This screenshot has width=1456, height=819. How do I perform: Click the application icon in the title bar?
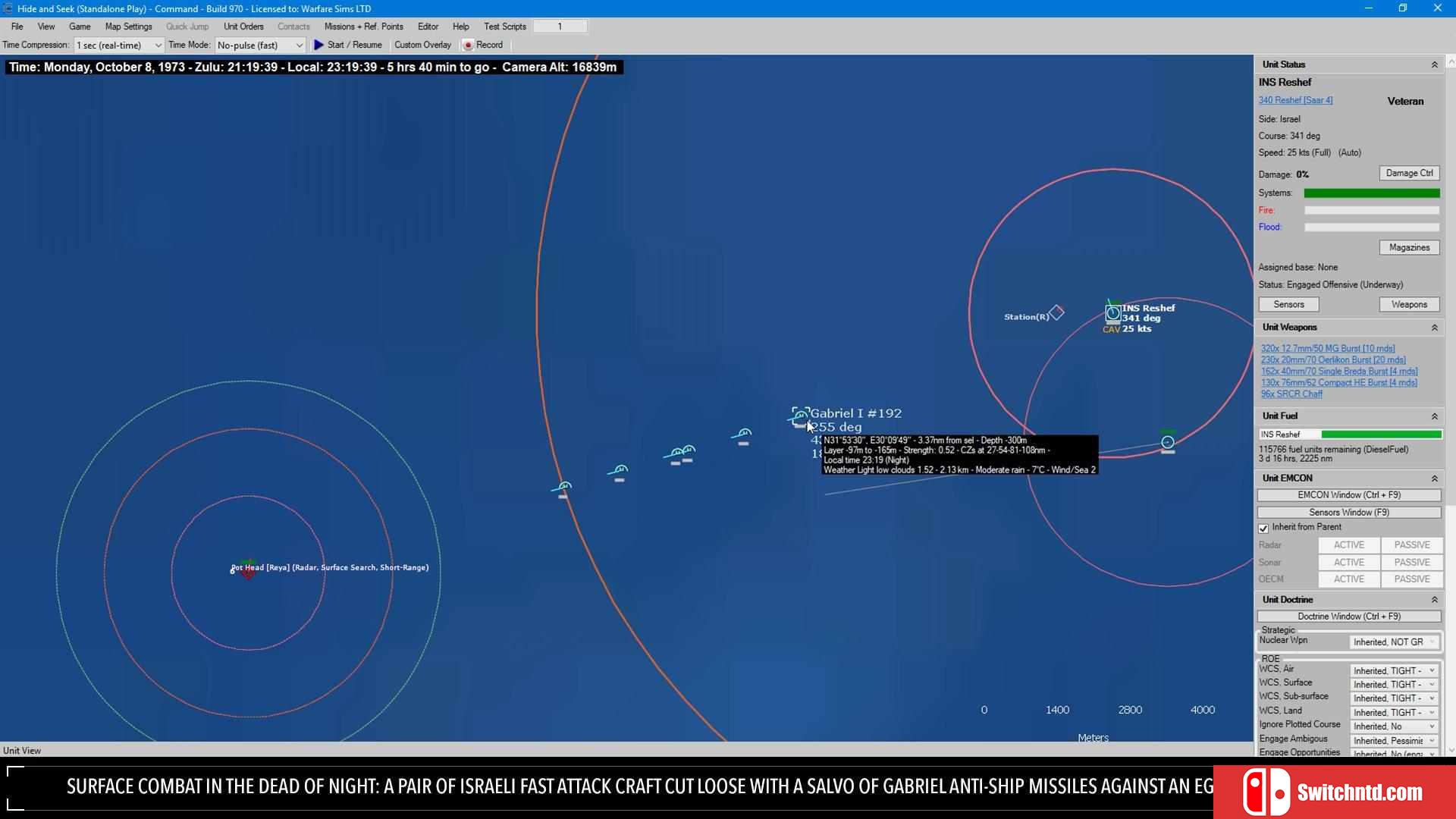coord(8,8)
